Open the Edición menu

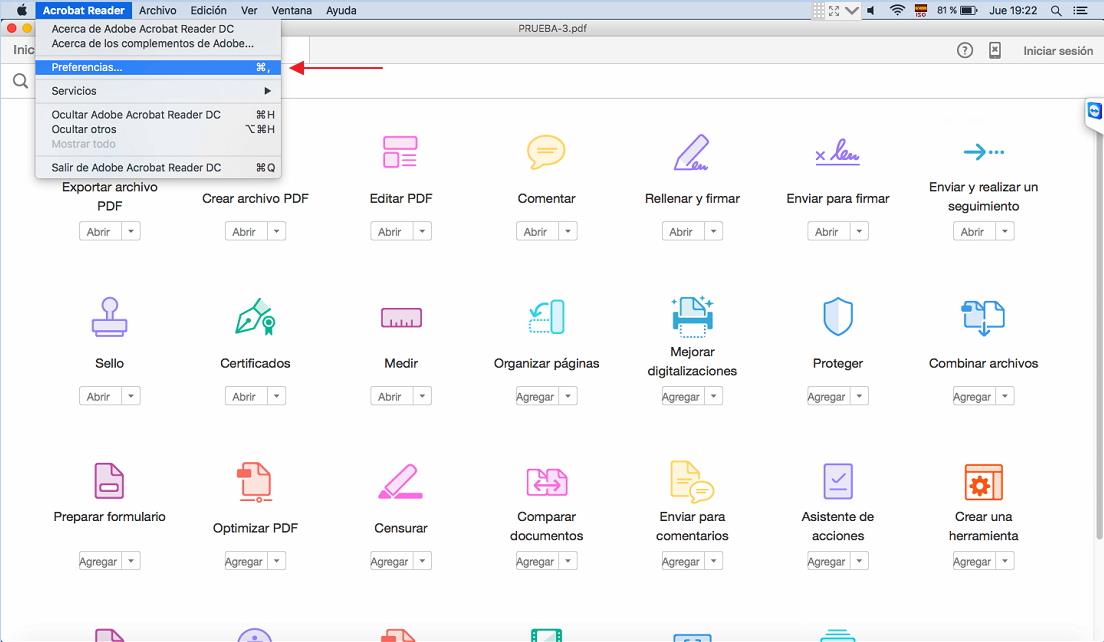(208, 11)
